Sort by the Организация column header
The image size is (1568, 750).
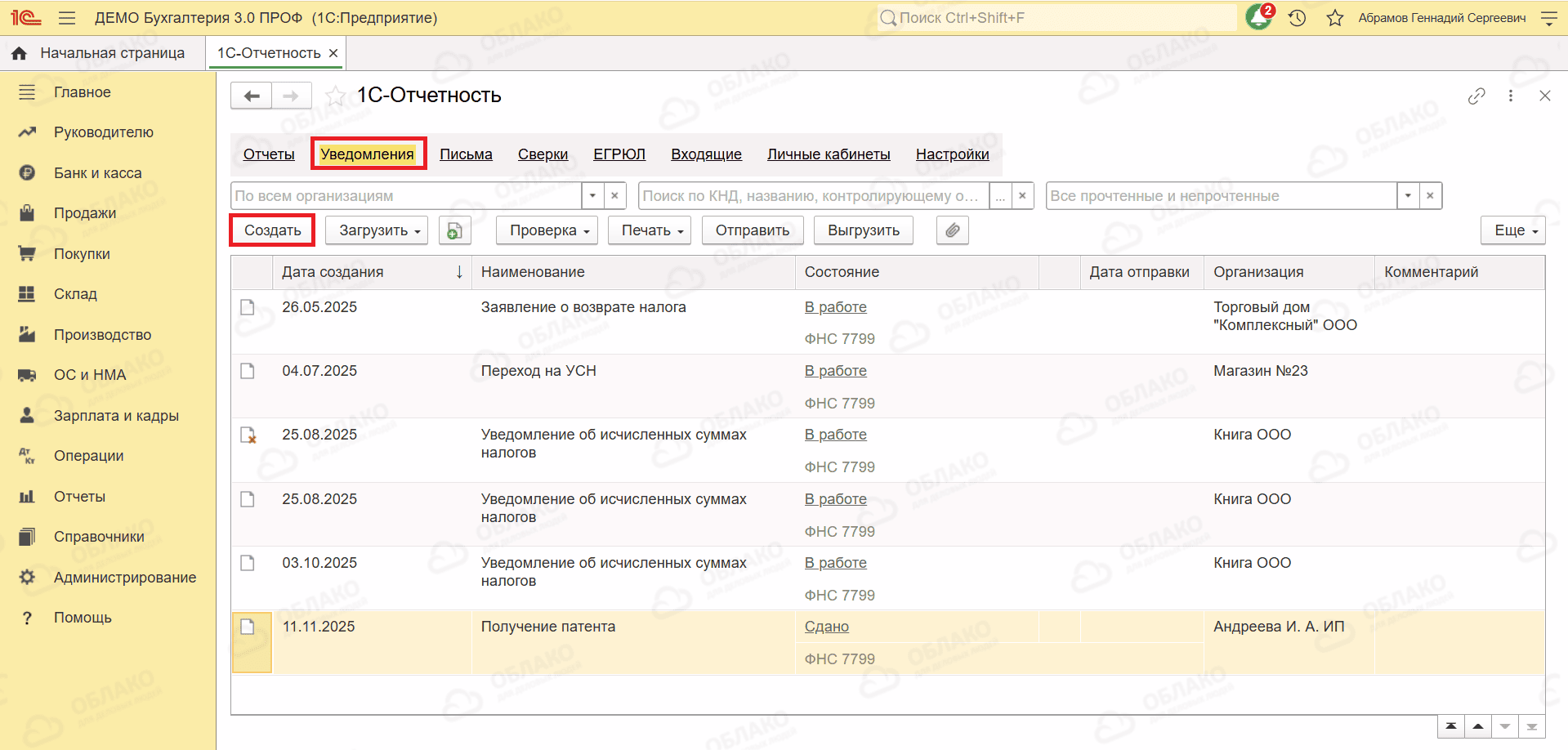pos(1289,272)
